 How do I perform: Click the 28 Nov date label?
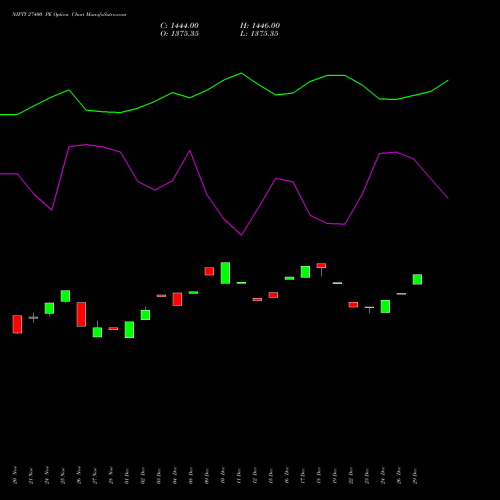click(x=111, y=475)
